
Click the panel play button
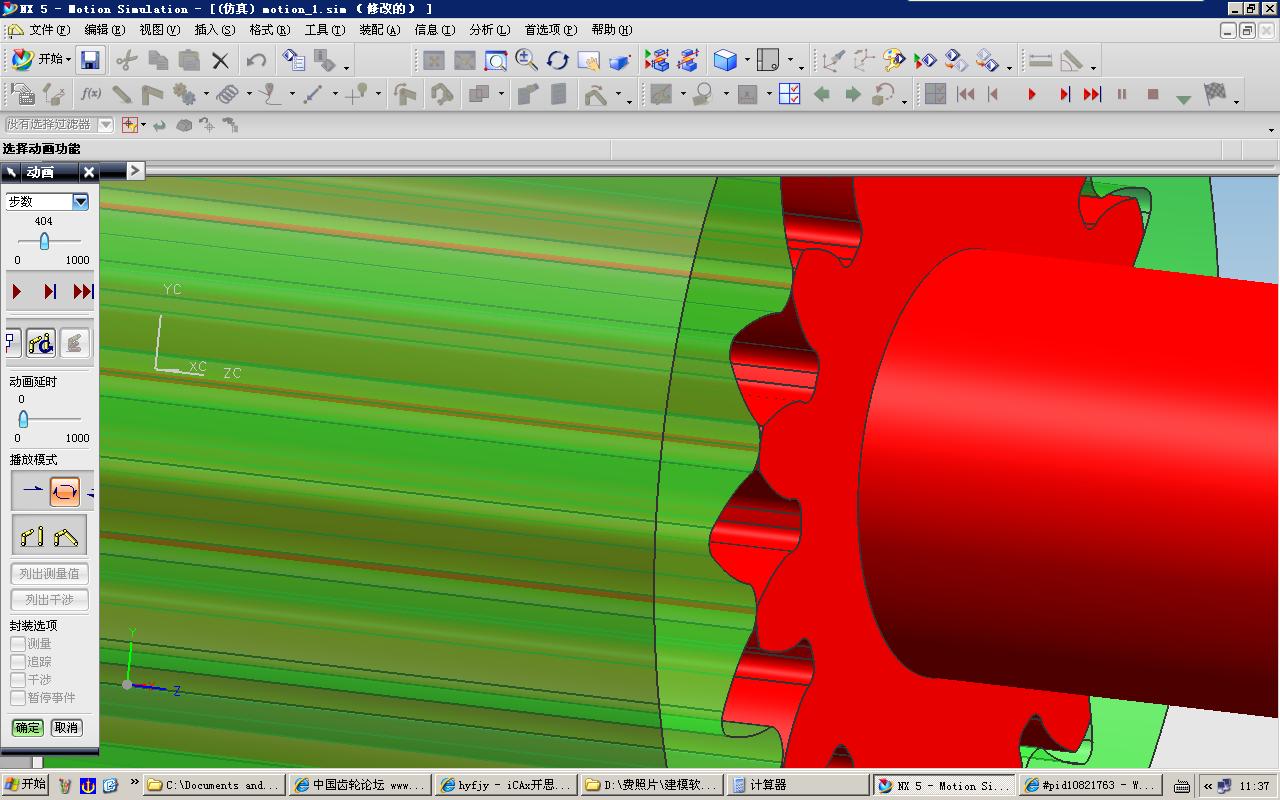click(x=17, y=291)
